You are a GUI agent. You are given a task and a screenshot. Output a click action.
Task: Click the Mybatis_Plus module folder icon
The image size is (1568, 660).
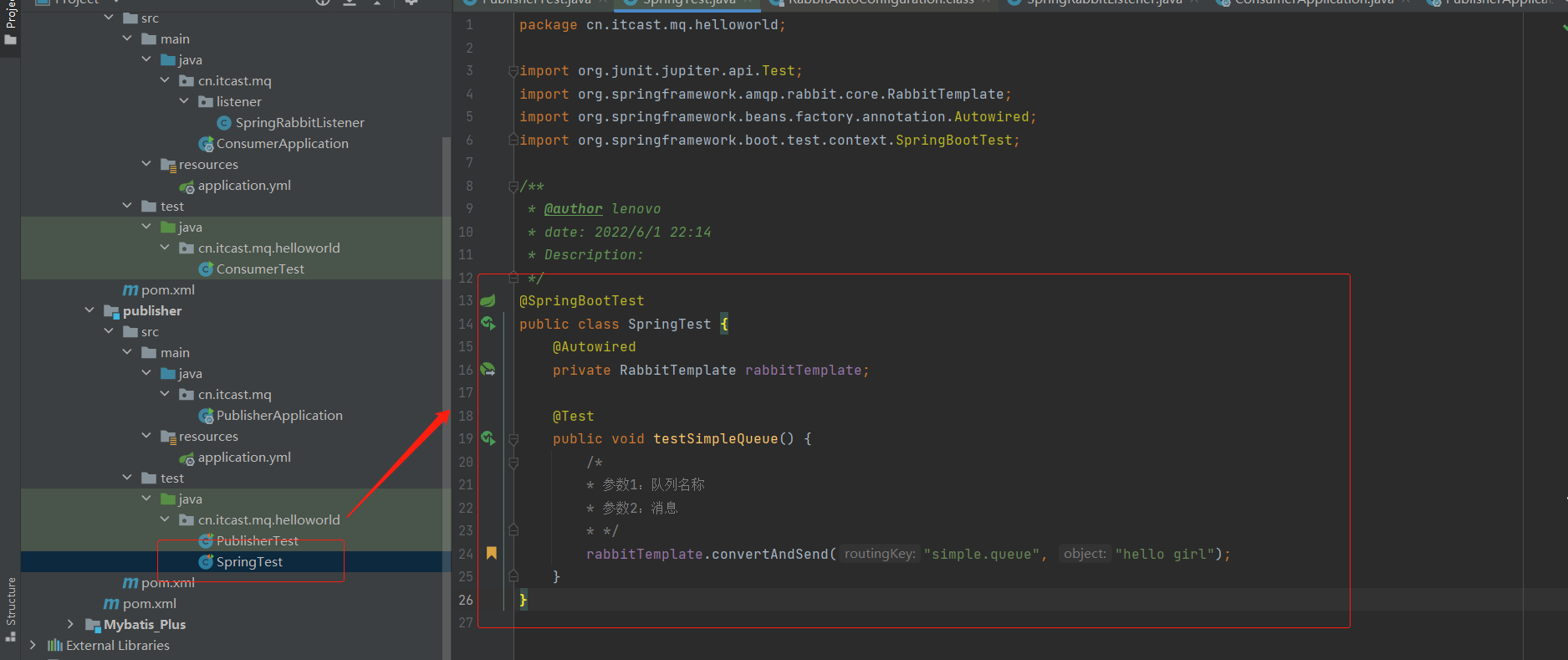pyautogui.click(x=93, y=625)
